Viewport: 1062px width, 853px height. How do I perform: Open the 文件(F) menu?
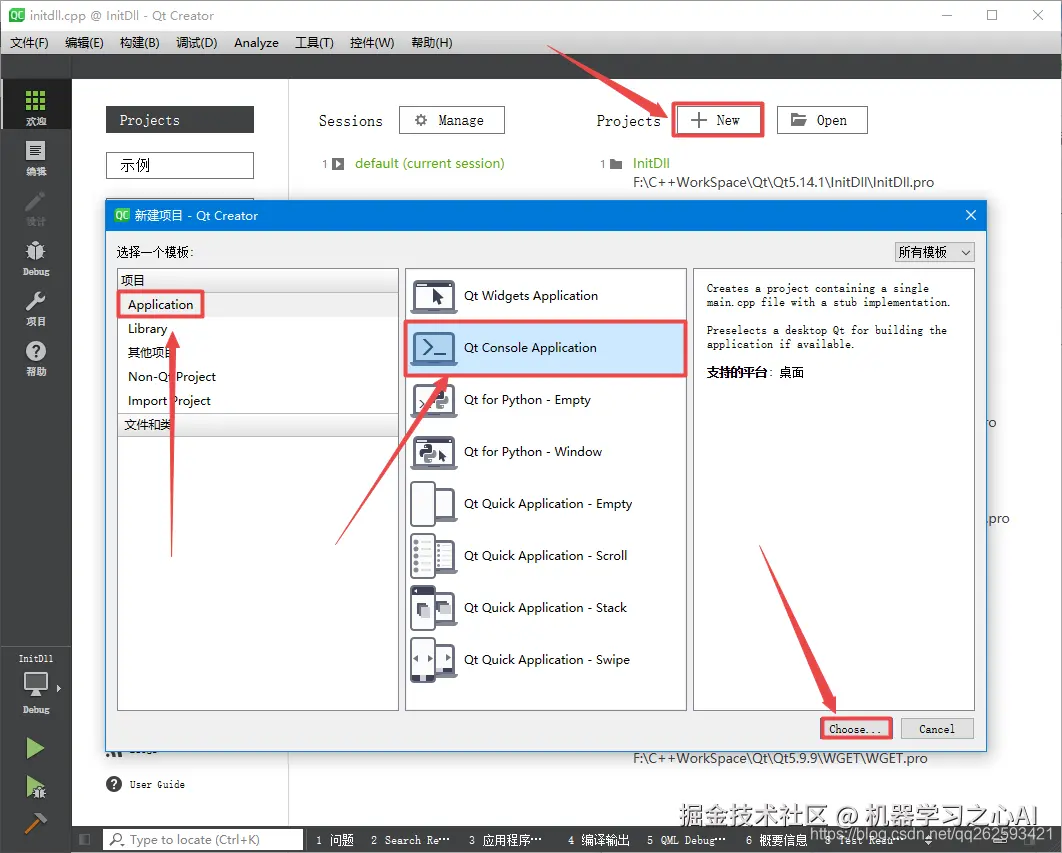click(29, 43)
